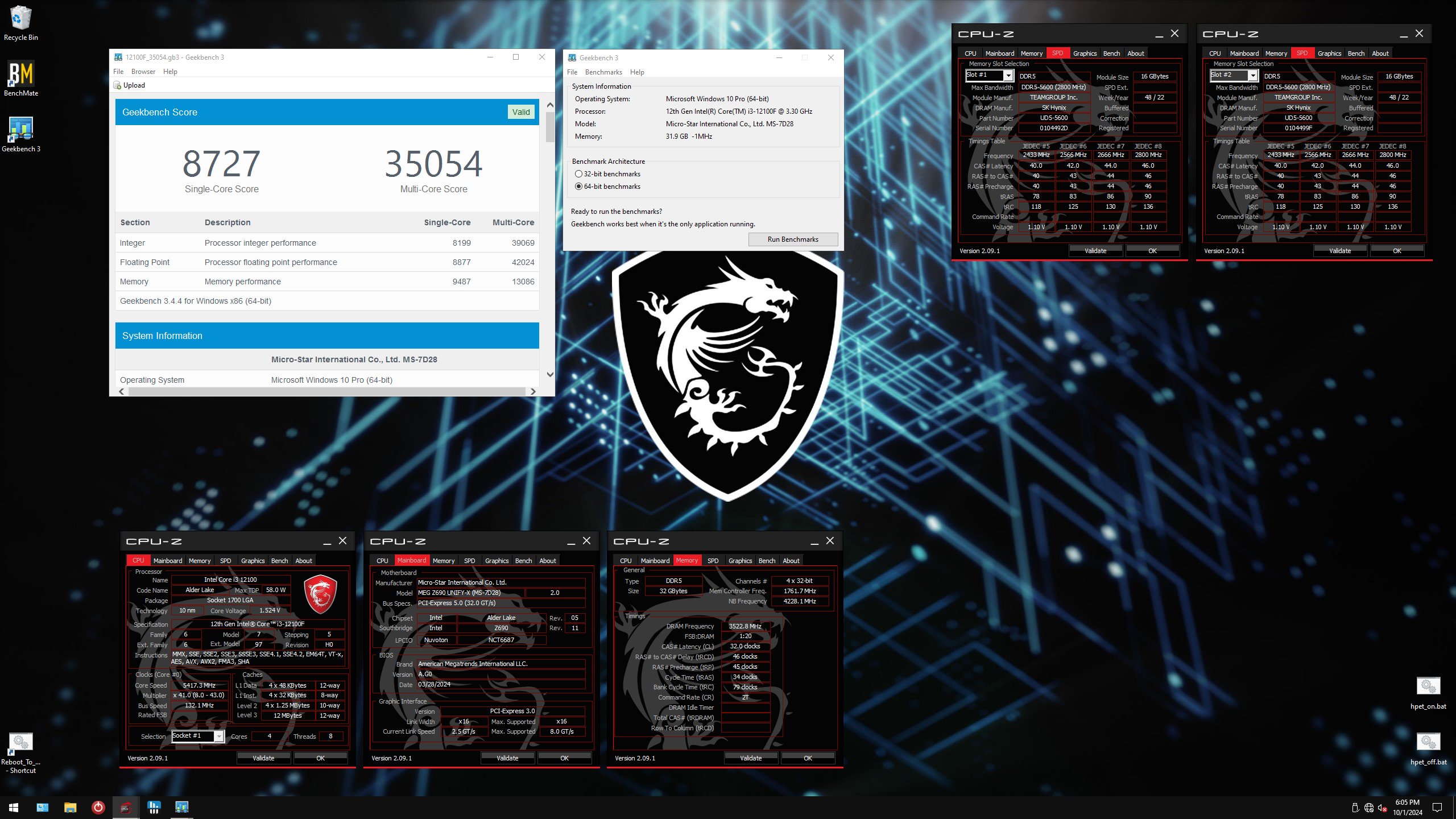Switch to SPD tab in CPU-Z Mainboard window
Screen dimensions: 1456x819
(469, 561)
